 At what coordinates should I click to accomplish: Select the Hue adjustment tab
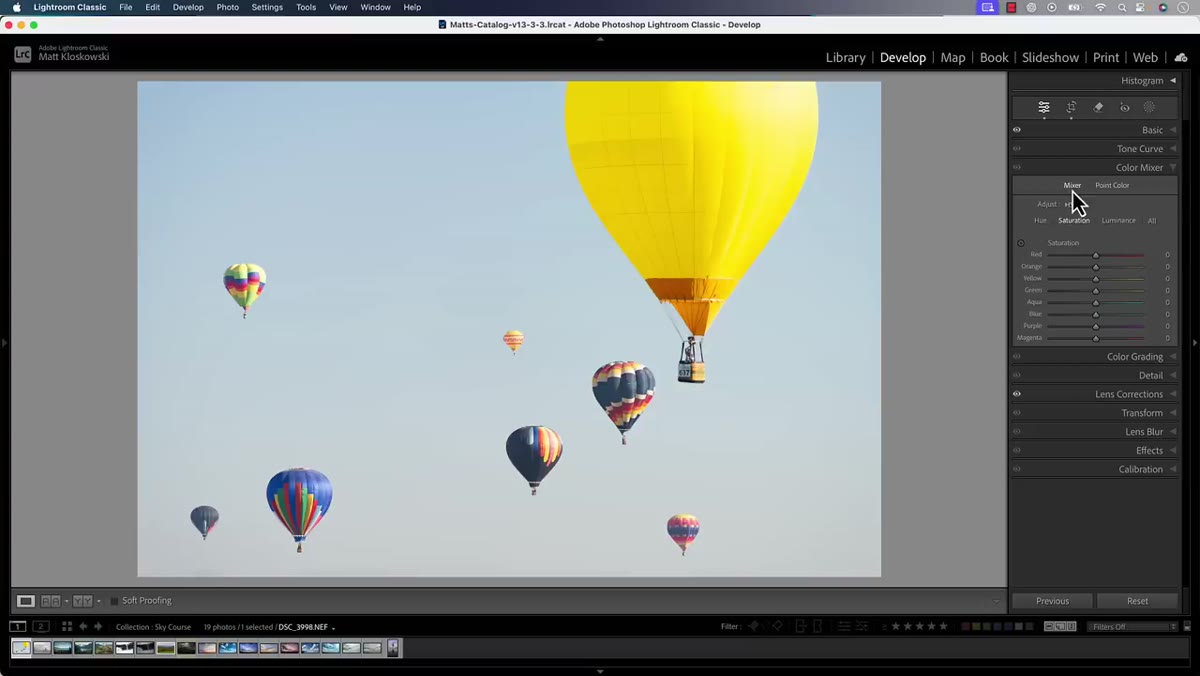click(1040, 220)
